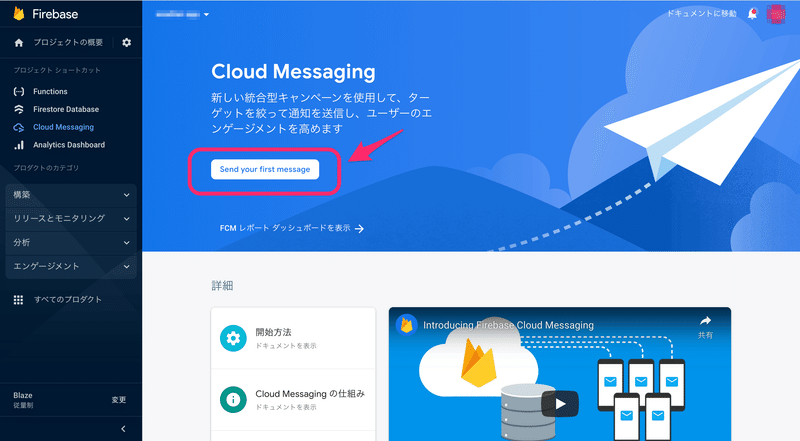Expand the 構築 category
This screenshot has height=441, width=800.
coord(71,195)
